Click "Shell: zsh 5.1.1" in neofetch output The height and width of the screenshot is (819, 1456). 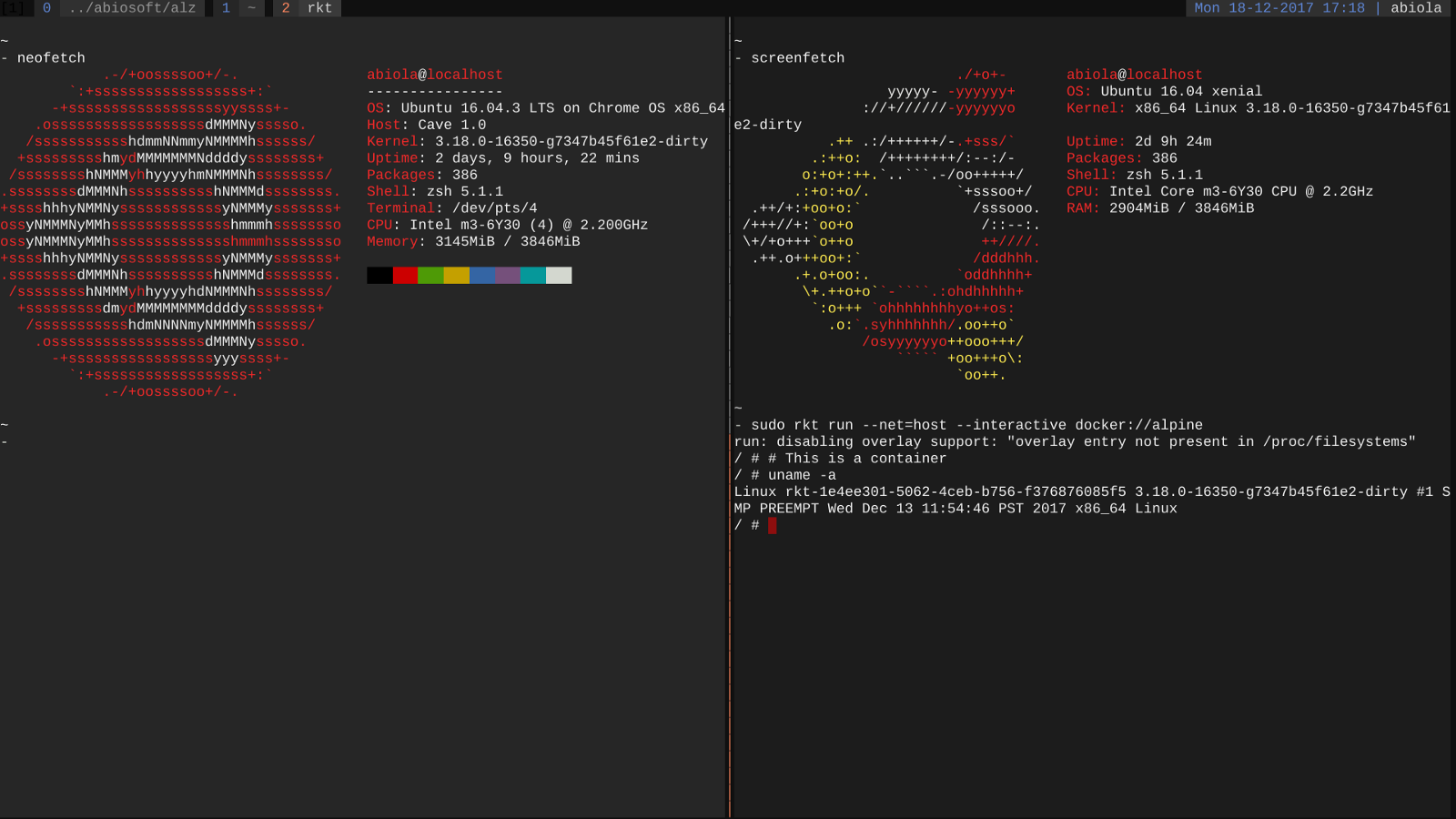435,192
